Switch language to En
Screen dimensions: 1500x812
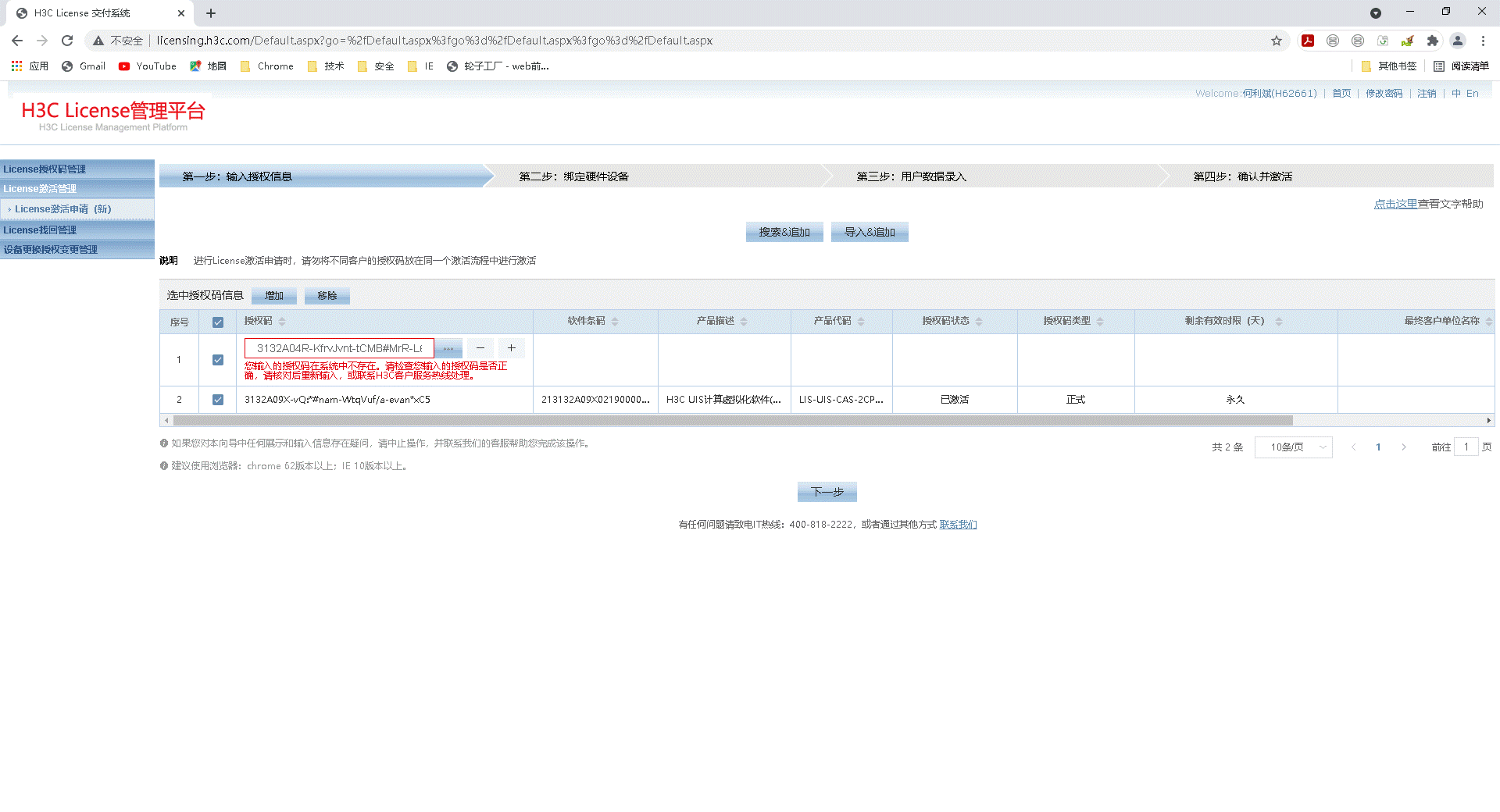tap(1473, 94)
